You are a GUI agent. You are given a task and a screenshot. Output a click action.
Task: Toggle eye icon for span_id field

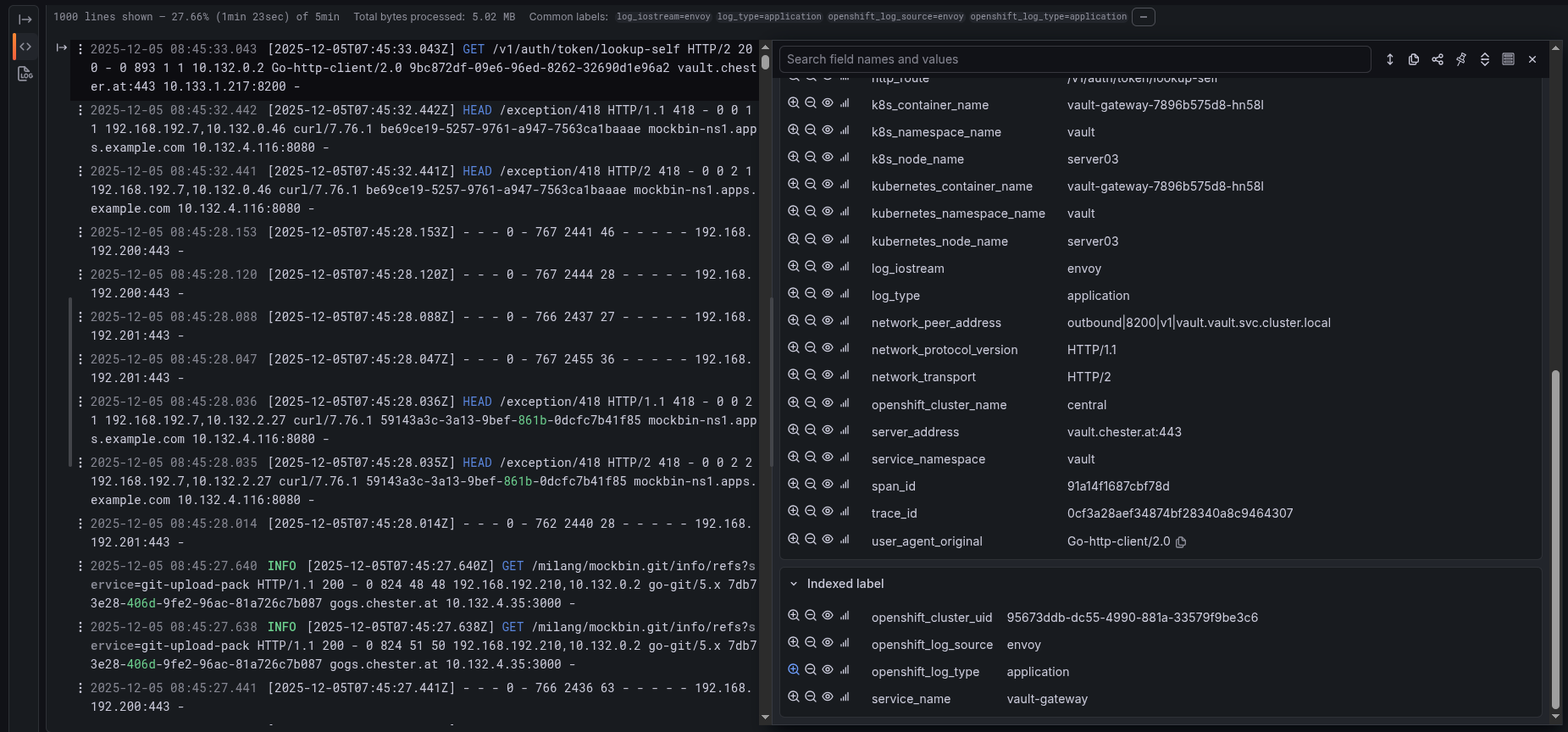[x=828, y=485]
